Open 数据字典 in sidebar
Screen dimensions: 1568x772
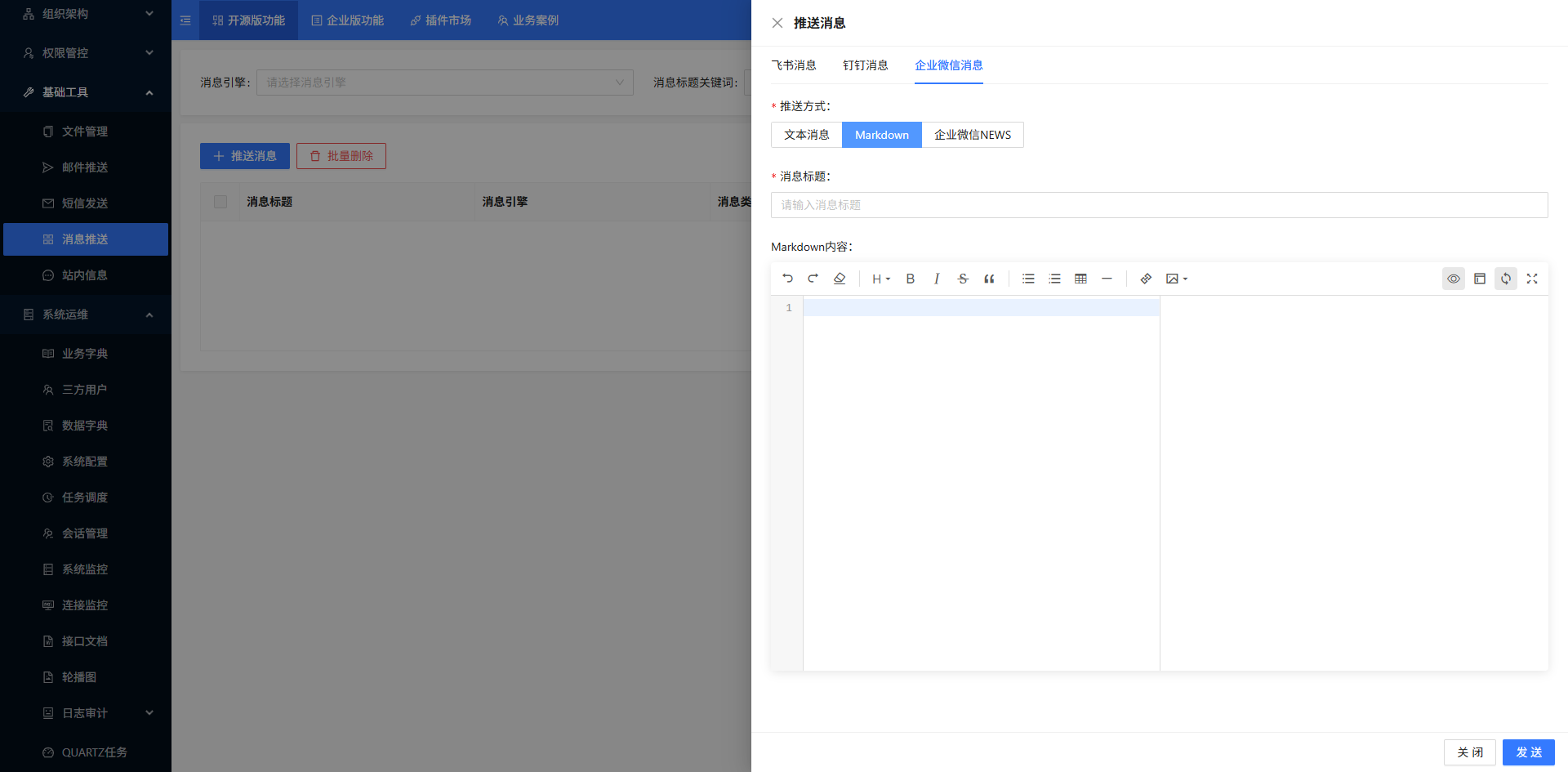point(86,426)
